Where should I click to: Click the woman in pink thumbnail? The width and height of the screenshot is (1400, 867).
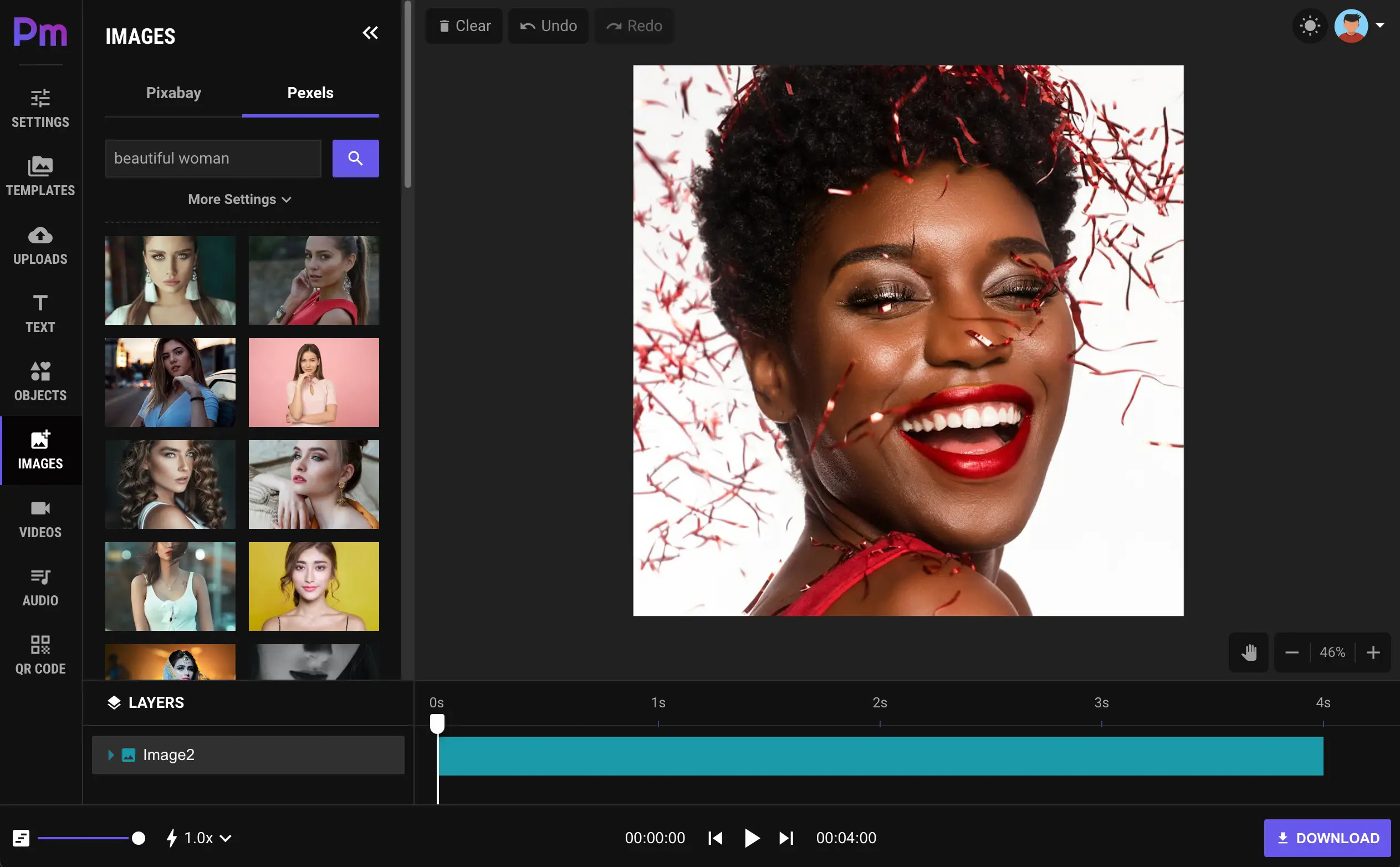(313, 382)
